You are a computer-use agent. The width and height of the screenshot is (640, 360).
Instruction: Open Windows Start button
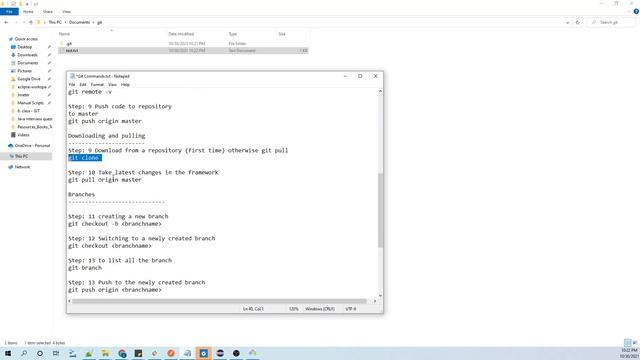click(x=8, y=353)
